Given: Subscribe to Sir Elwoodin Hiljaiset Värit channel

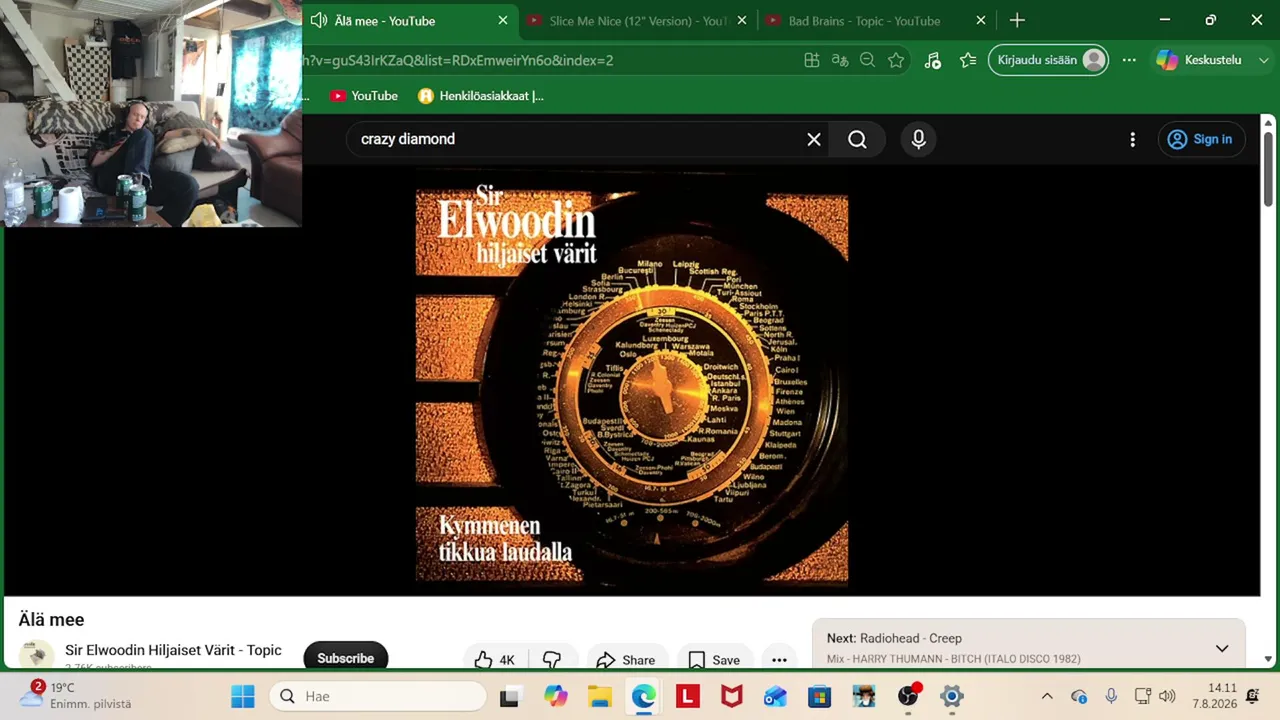Looking at the screenshot, I should (345, 657).
